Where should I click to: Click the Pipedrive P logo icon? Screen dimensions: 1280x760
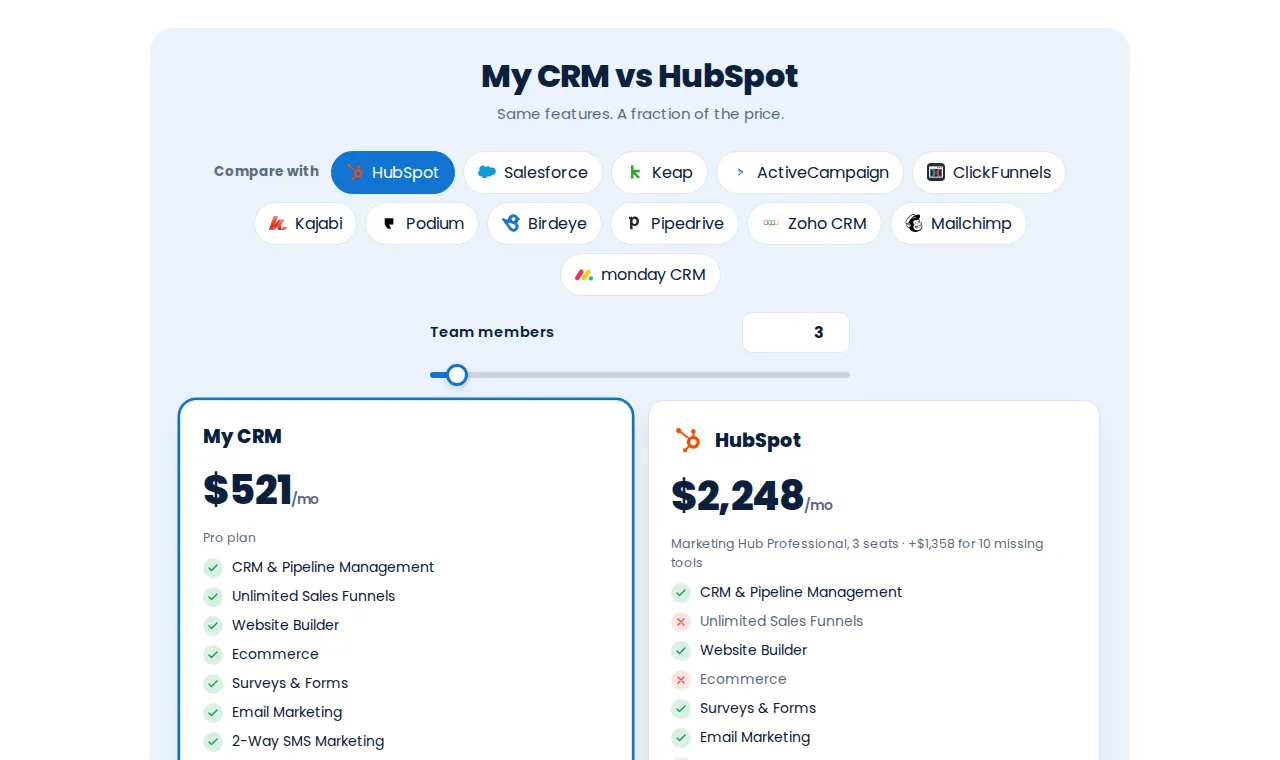(634, 223)
